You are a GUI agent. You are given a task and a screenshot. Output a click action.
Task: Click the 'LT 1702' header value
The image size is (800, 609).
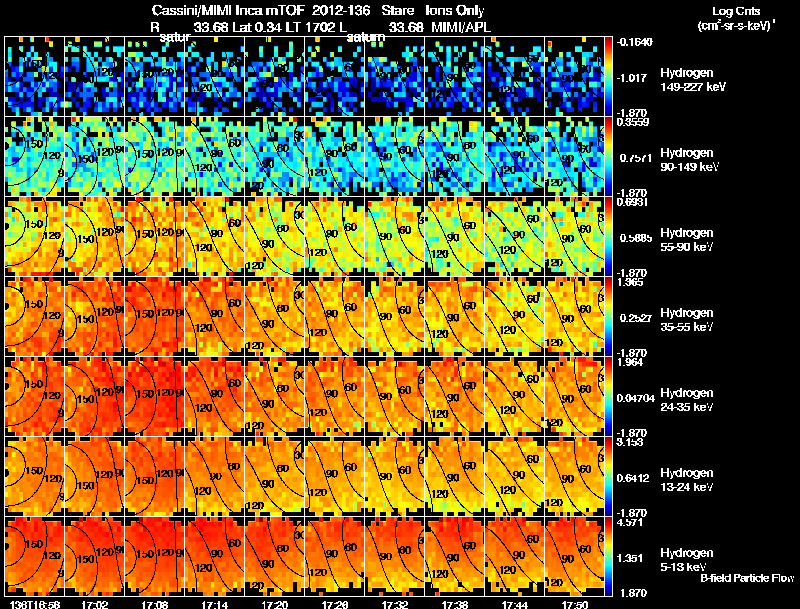pyautogui.click(x=307, y=27)
